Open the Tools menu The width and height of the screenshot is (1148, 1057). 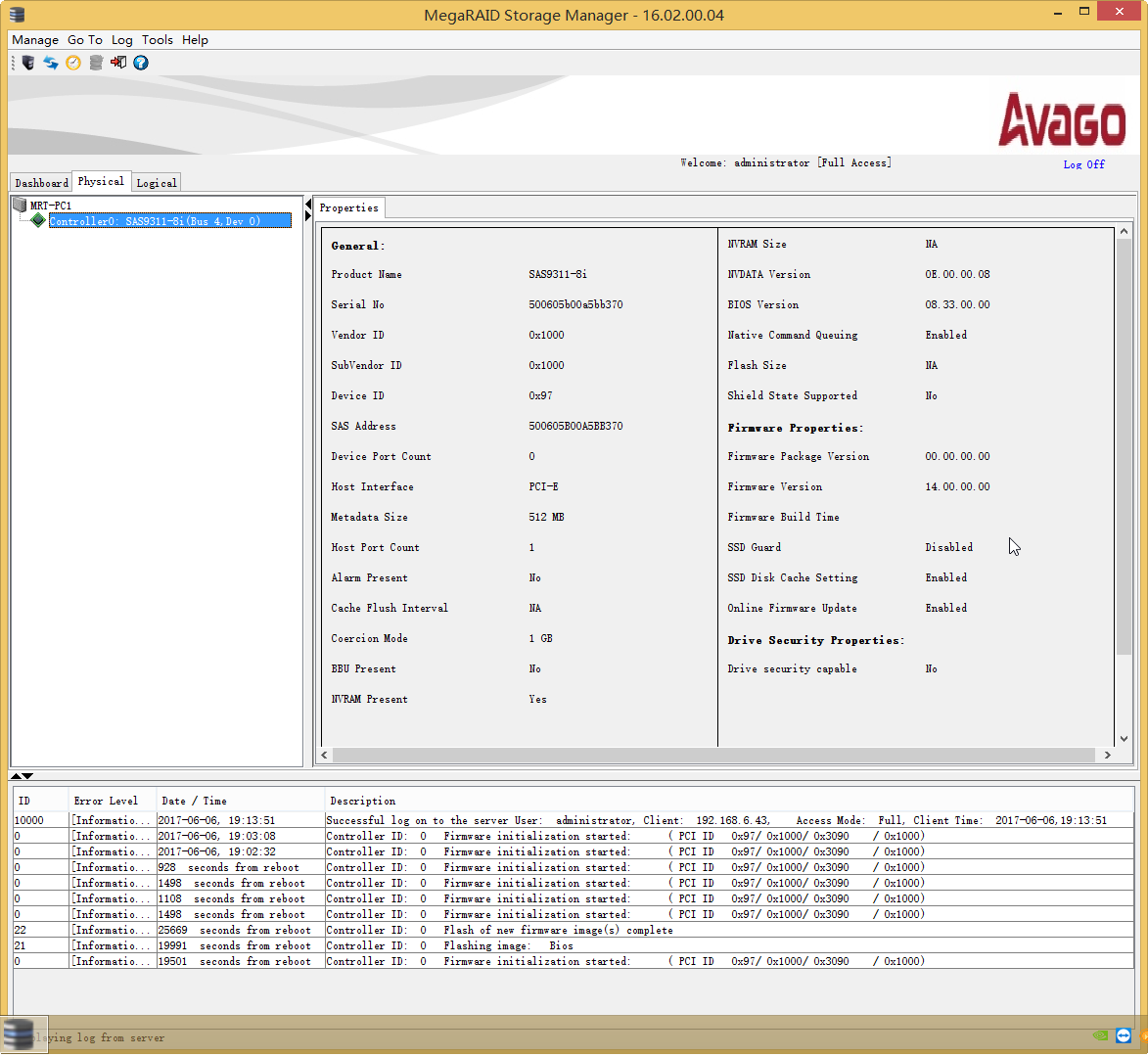pyautogui.click(x=158, y=40)
